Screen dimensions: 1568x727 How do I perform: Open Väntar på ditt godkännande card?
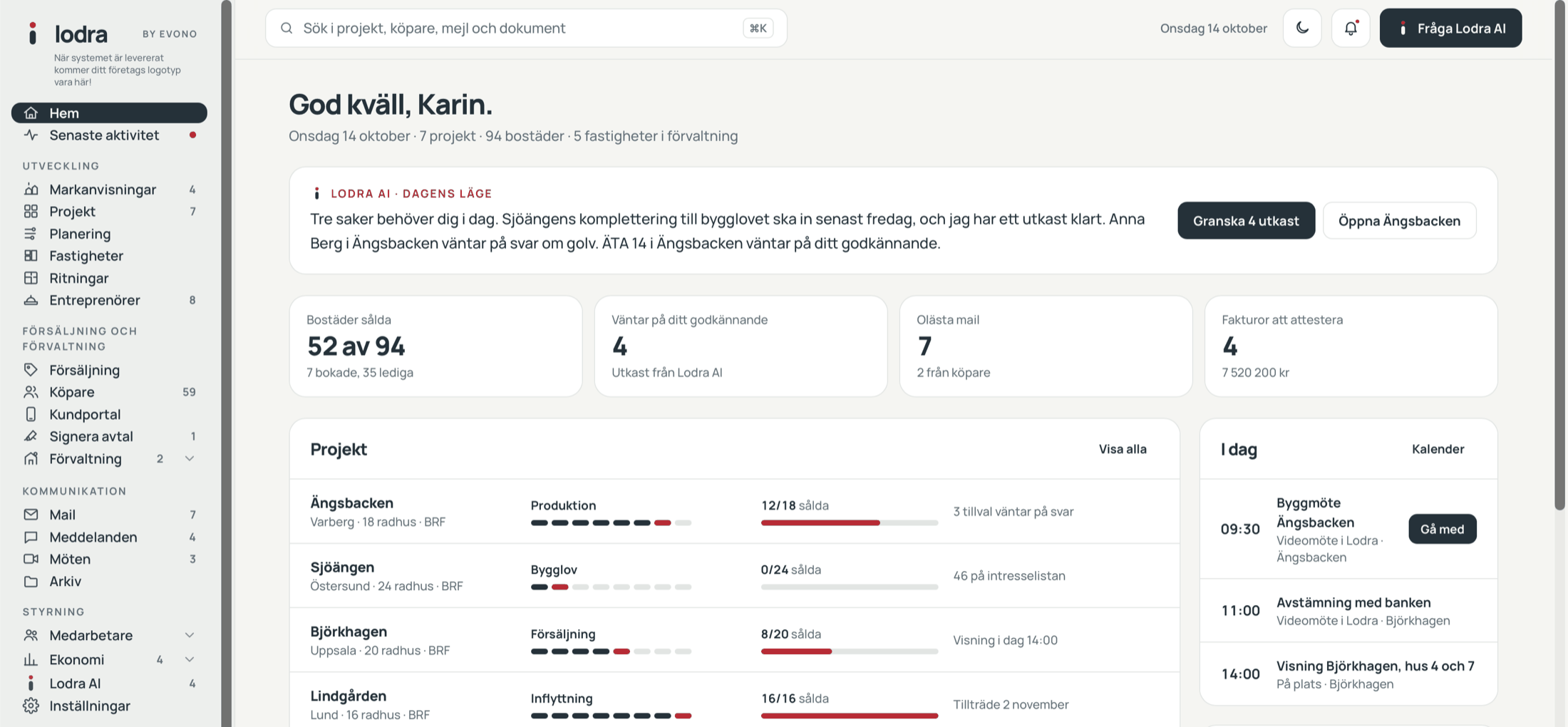tap(741, 346)
